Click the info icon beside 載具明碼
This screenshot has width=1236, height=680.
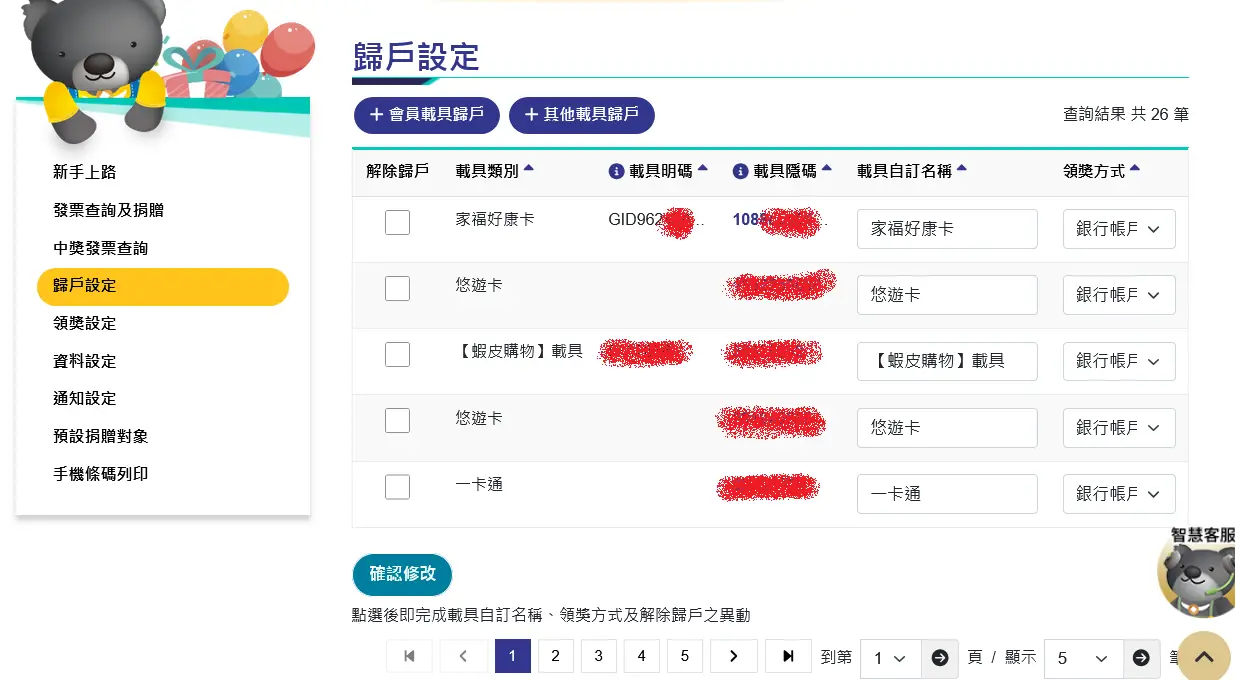pos(616,172)
